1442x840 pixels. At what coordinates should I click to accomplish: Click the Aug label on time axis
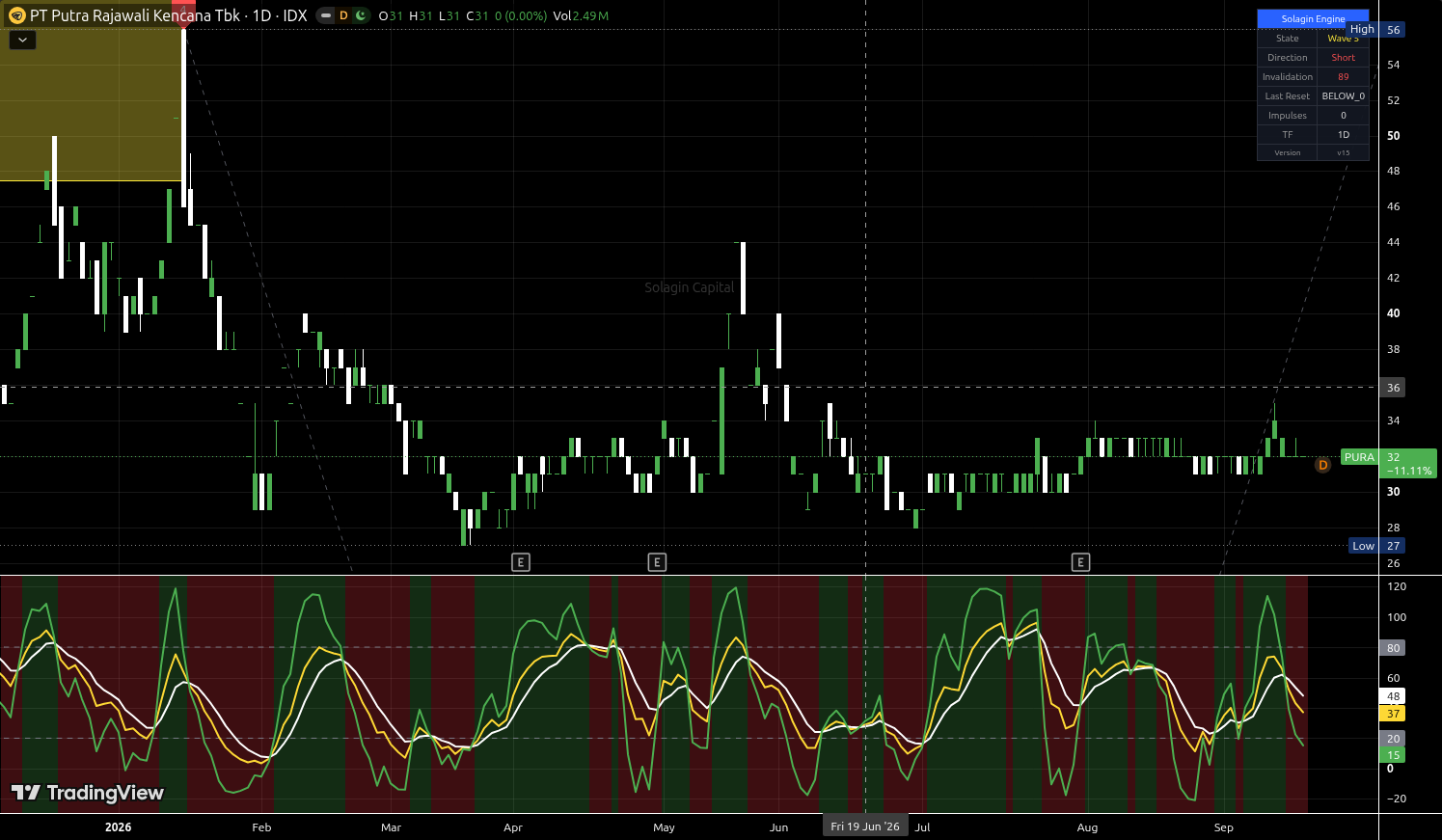pyautogui.click(x=1087, y=827)
